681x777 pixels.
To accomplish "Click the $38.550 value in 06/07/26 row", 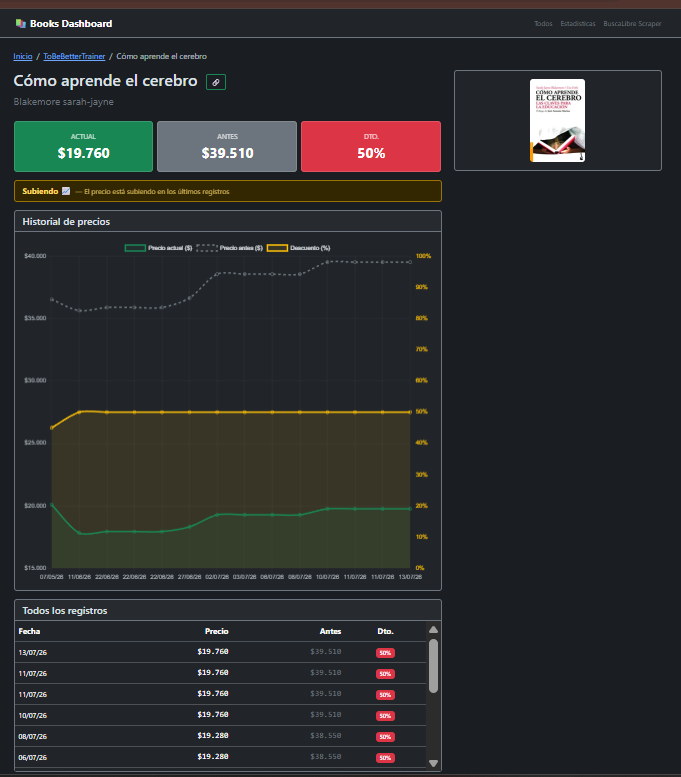I will [326, 757].
